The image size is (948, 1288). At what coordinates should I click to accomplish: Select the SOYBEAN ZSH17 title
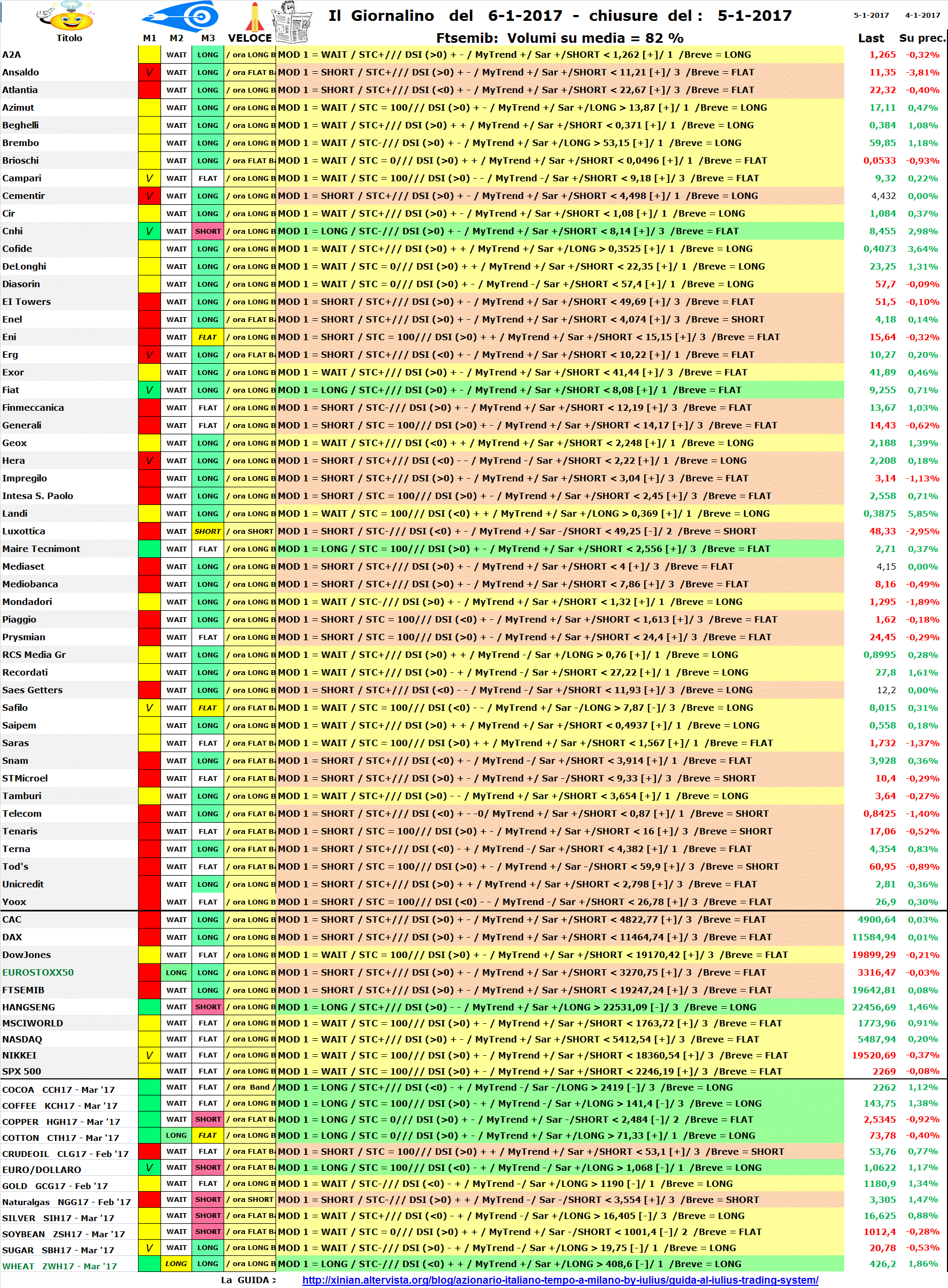tap(69, 1234)
